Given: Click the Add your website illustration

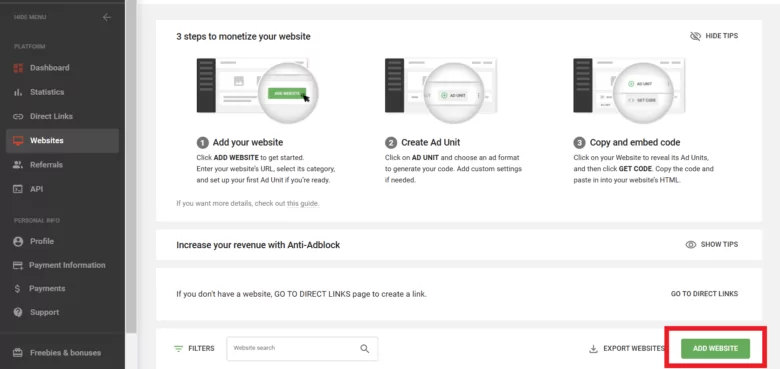Looking at the screenshot, I should (x=258, y=91).
